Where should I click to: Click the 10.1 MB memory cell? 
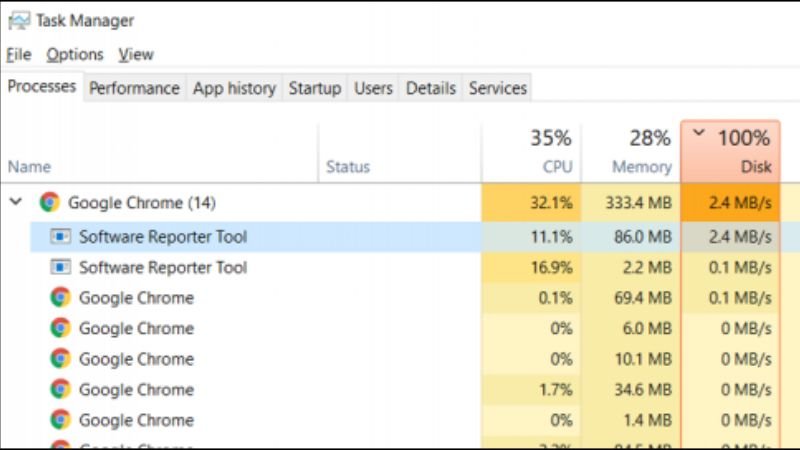(x=631, y=359)
